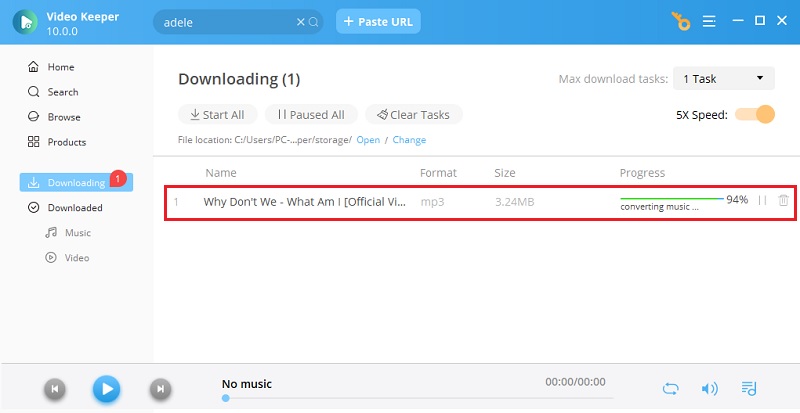800x413 pixels.
Task: Open the key registration icon
Action: point(681,21)
